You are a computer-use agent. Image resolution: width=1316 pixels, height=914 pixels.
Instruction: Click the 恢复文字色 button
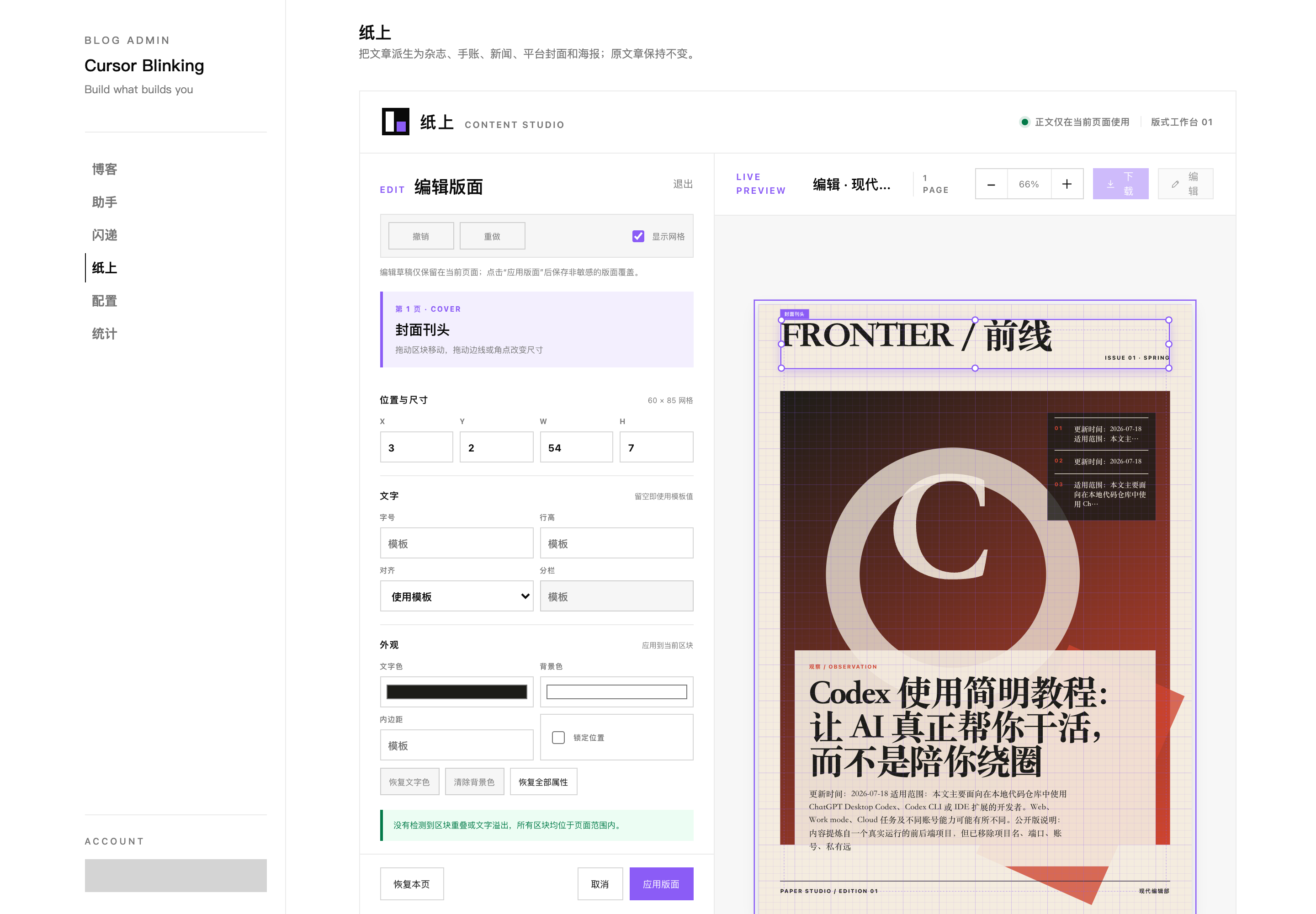[409, 782]
